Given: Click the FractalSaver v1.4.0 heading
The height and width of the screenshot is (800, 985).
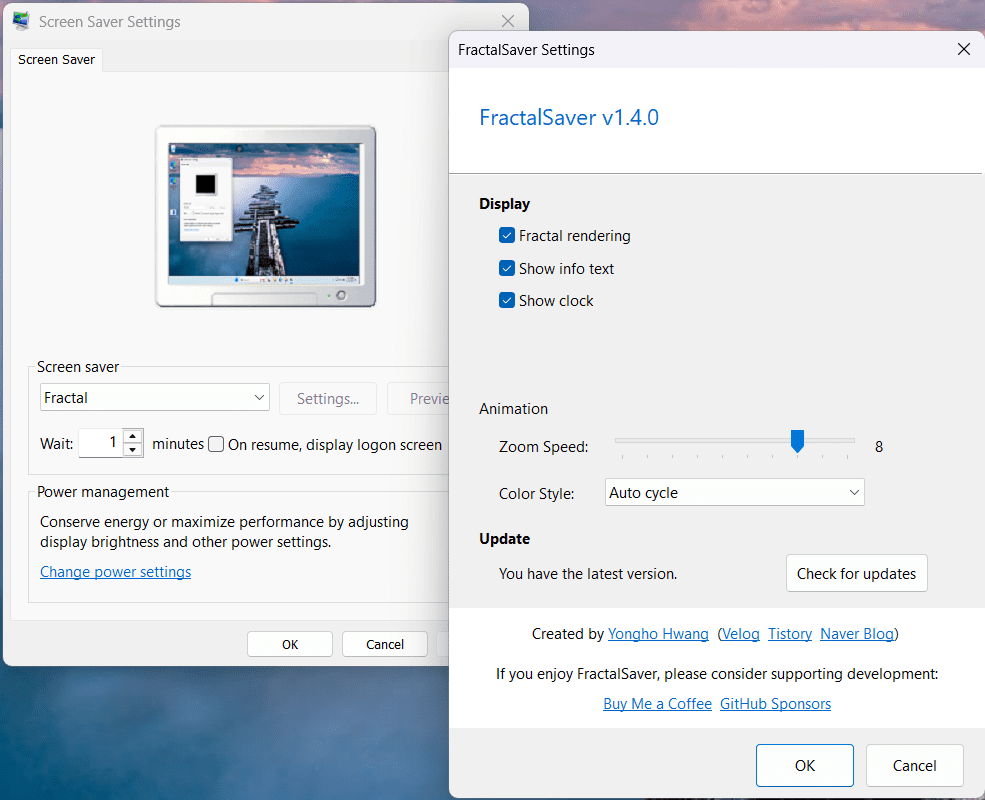Looking at the screenshot, I should point(569,117).
